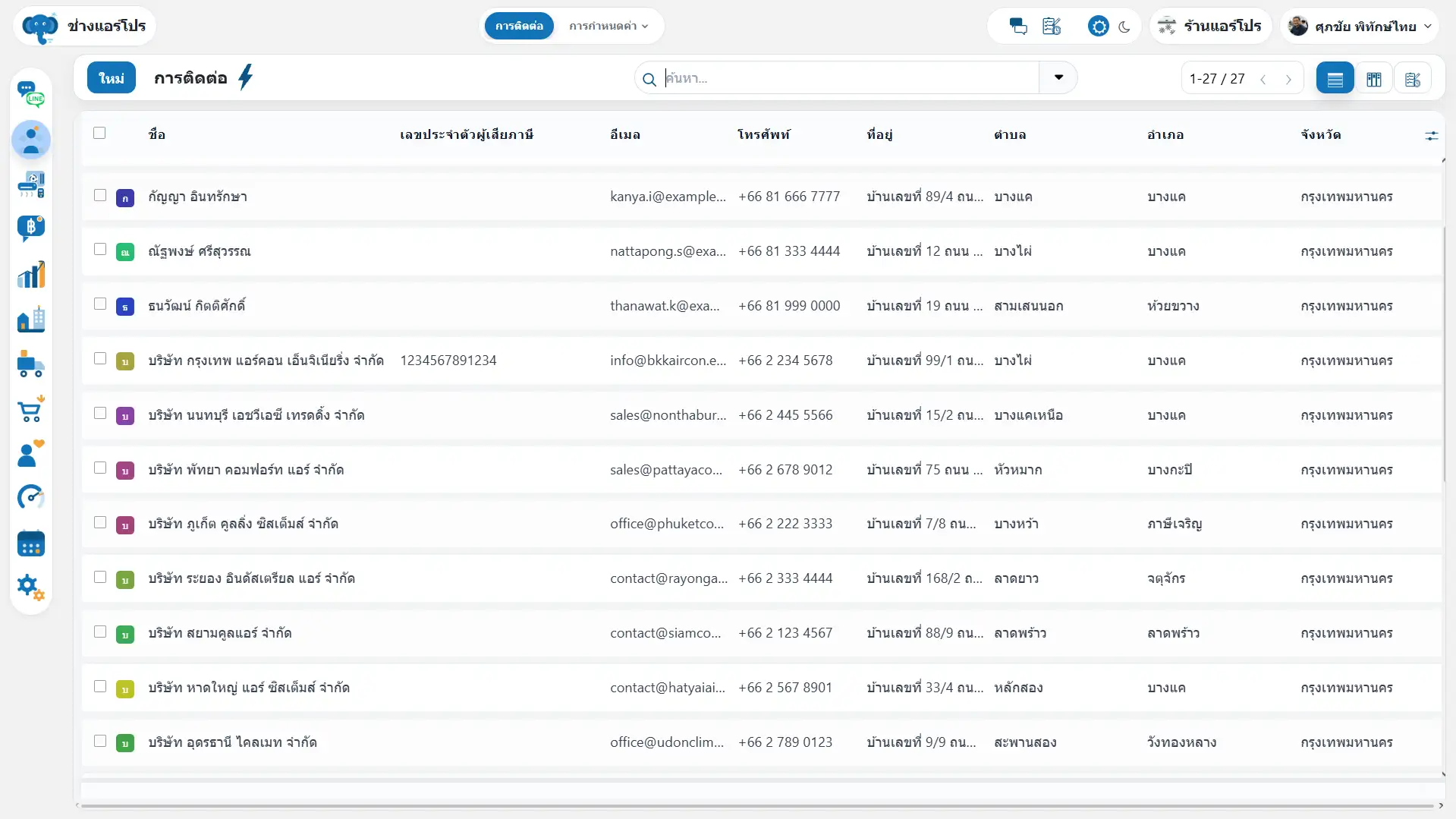Go to previous page arrow

1263,79
